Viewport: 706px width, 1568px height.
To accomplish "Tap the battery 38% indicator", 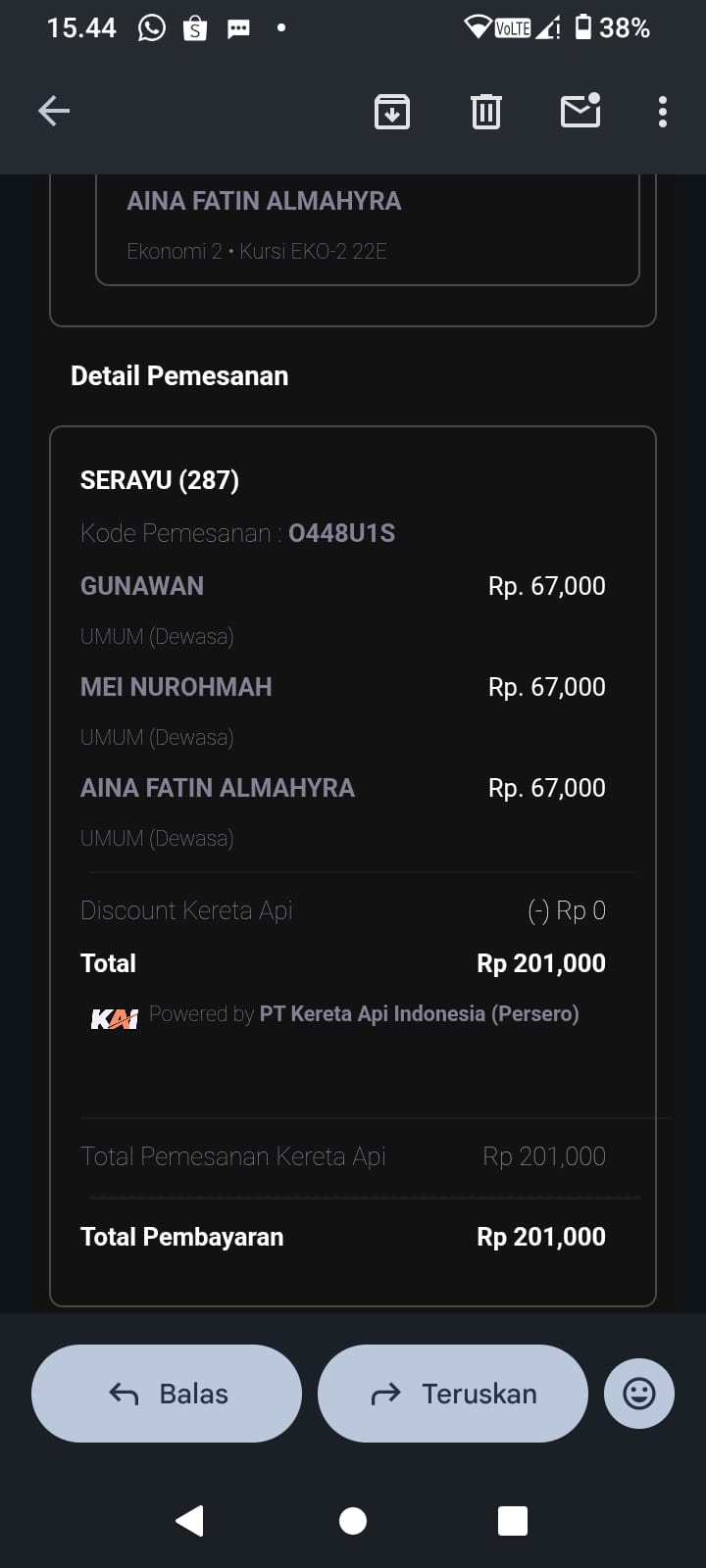I will [612, 28].
